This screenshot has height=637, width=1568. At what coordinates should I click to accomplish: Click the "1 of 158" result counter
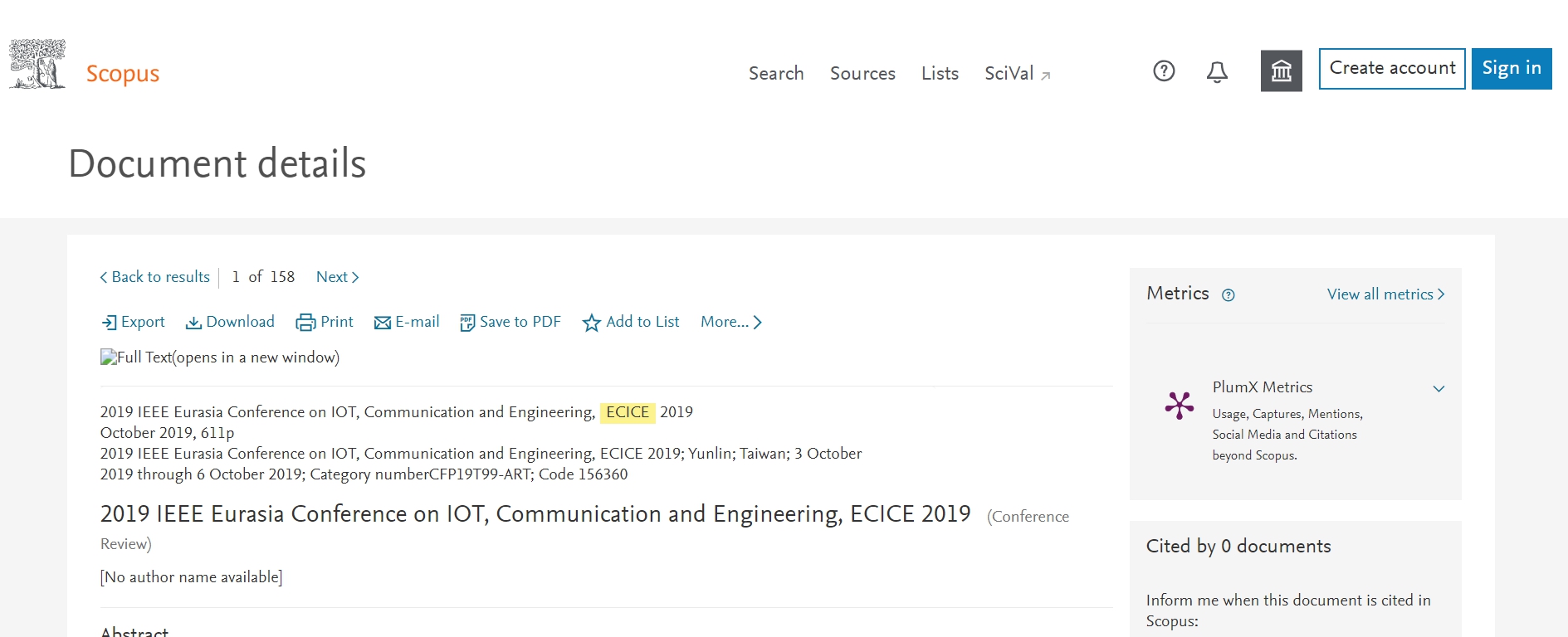[263, 277]
